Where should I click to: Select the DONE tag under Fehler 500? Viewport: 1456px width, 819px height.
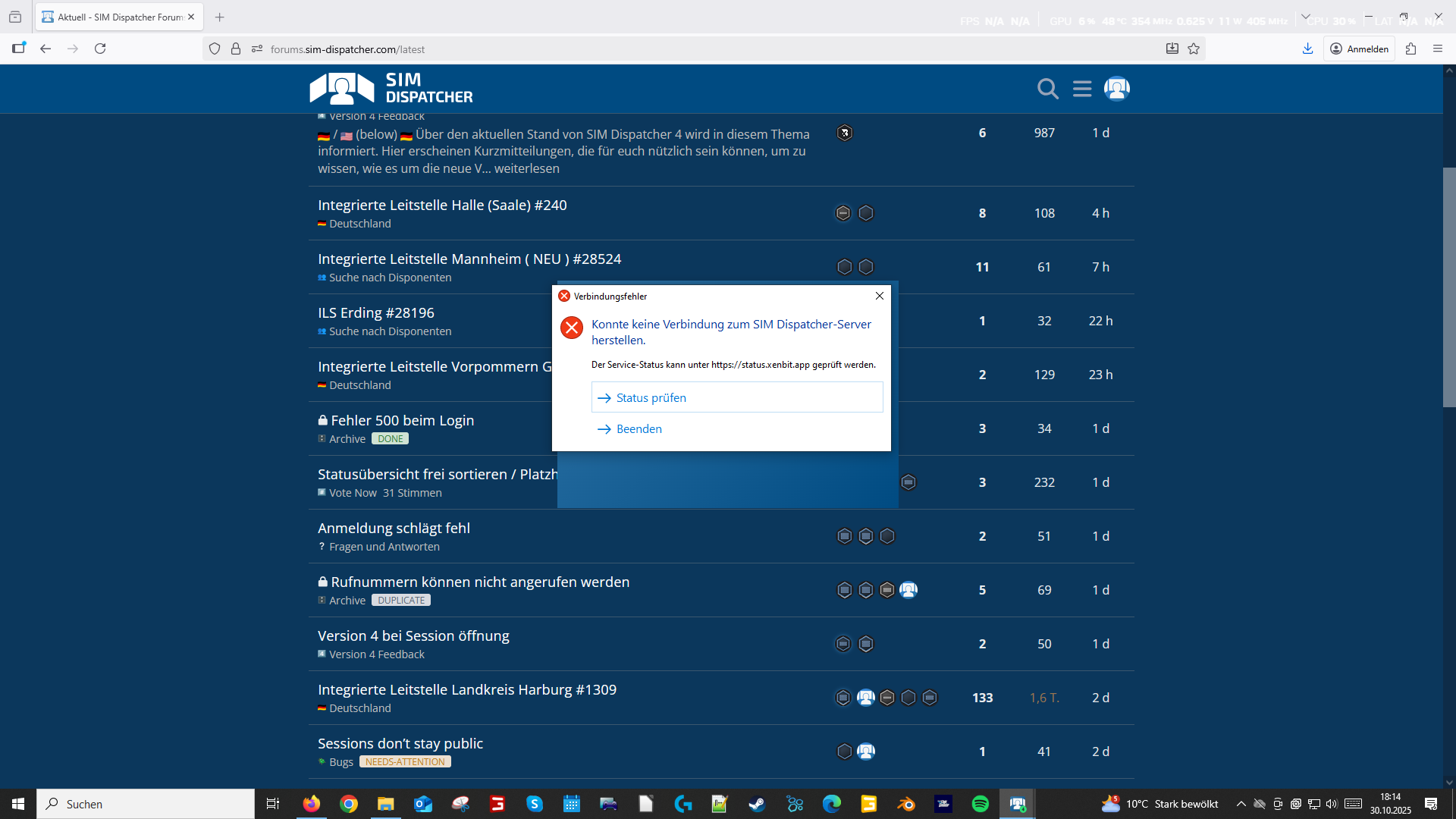[391, 439]
